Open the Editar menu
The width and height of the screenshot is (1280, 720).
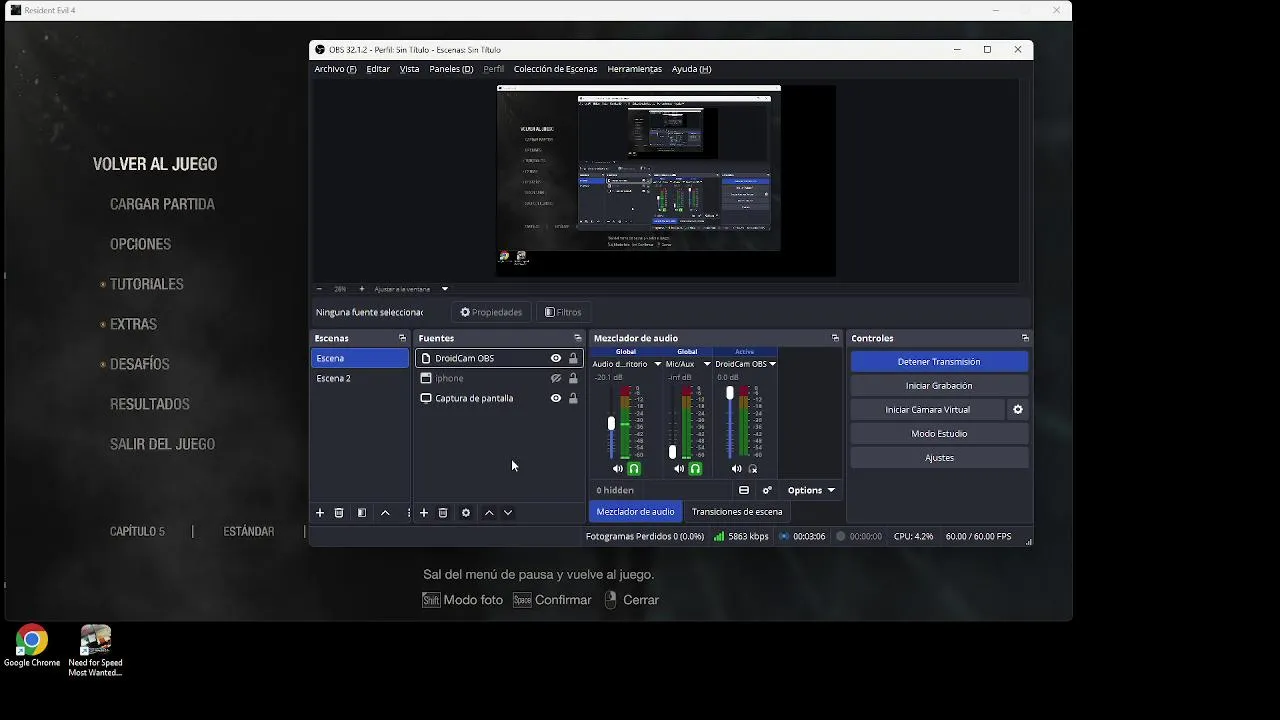click(x=378, y=69)
